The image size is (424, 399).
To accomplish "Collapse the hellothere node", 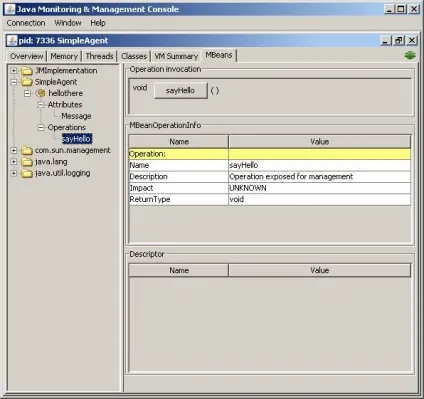I will pyautogui.click(x=27, y=93).
